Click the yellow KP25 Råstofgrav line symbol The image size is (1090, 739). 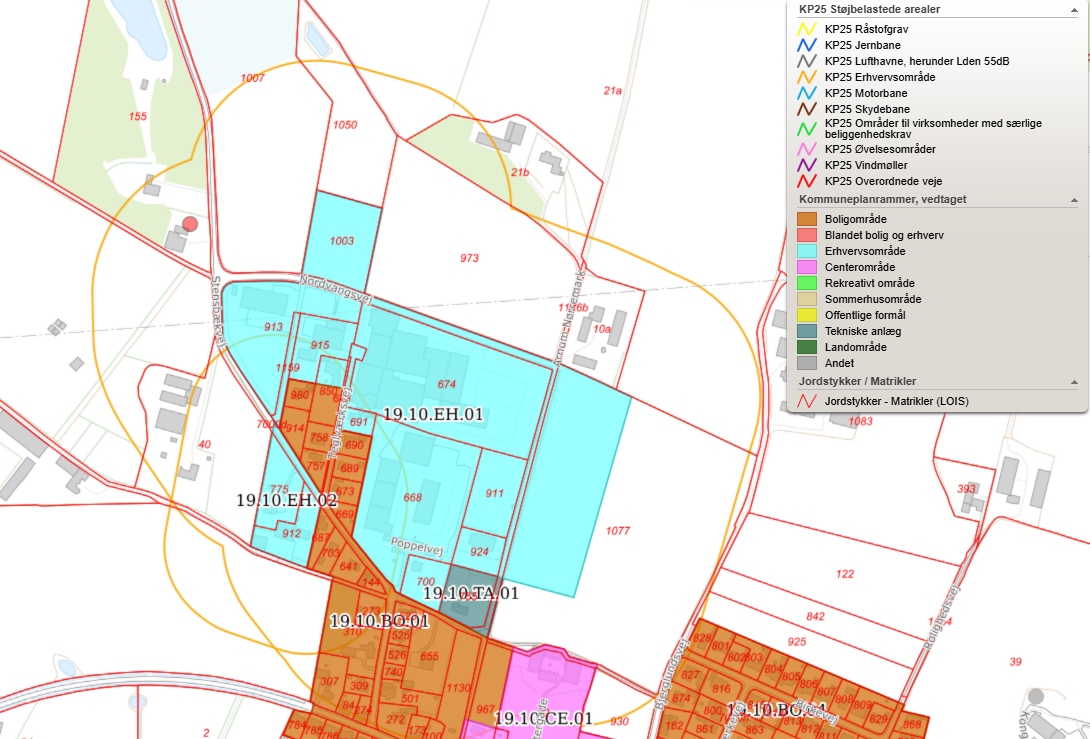tap(807, 29)
